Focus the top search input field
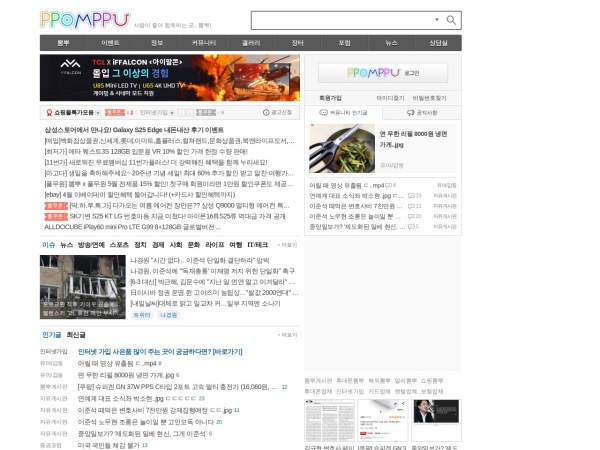This screenshot has height=450, width=600. 342,20
